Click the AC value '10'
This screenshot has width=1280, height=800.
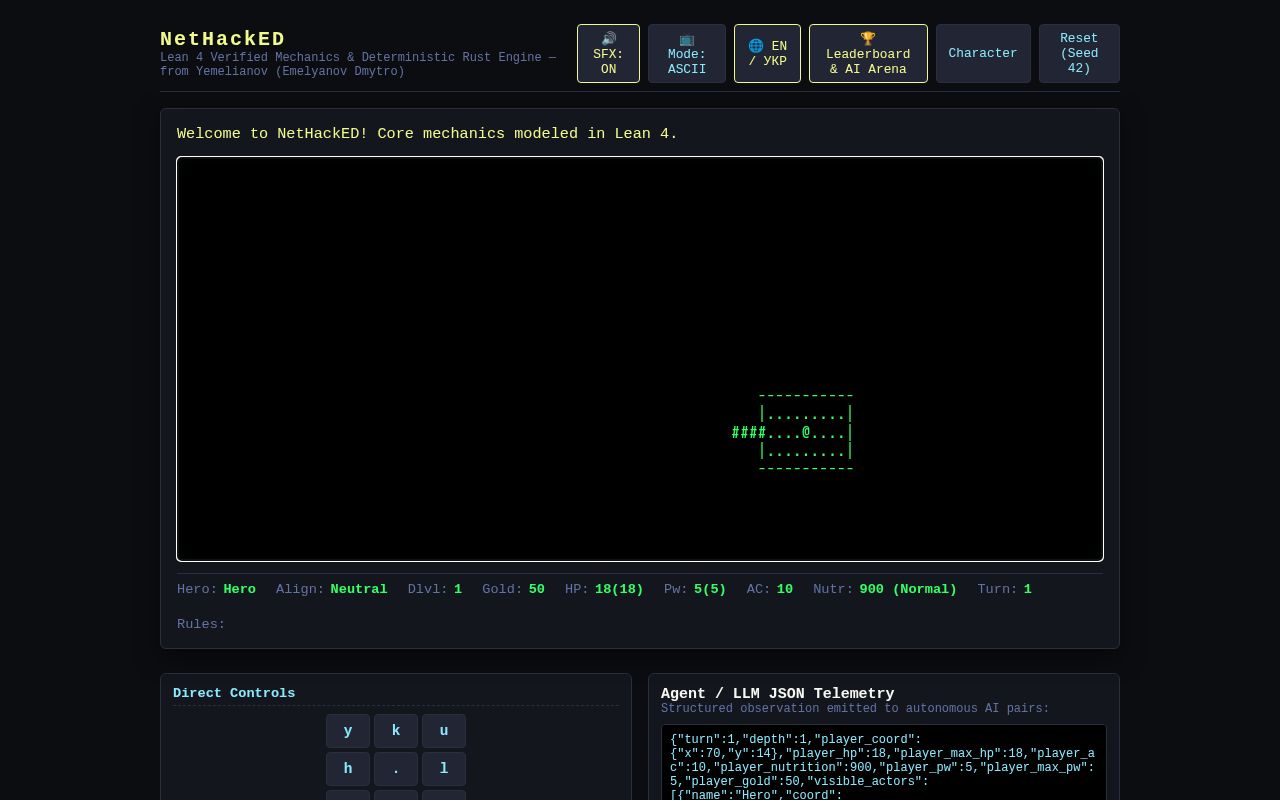785,590
